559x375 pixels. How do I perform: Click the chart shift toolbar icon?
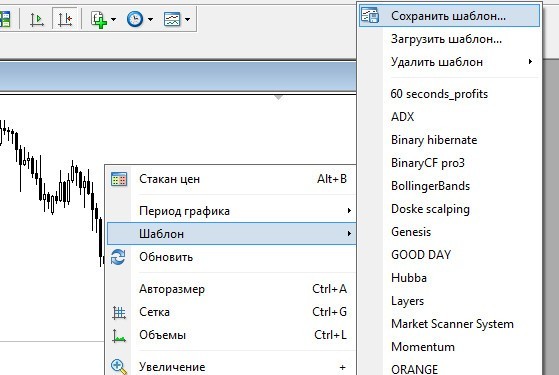pyautogui.click(x=65, y=19)
